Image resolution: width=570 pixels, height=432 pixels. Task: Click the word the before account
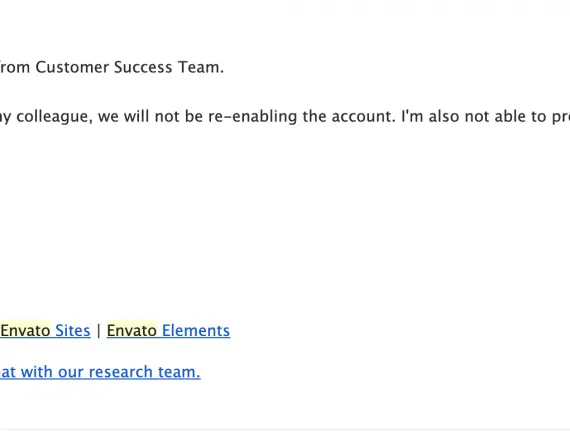click(314, 116)
